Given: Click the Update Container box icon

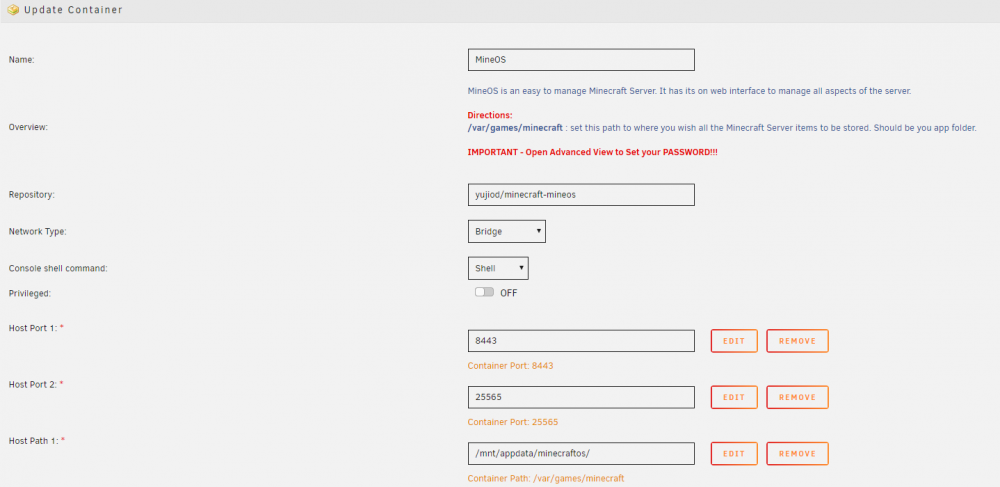Looking at the screenshot, I should click(13, 10).
